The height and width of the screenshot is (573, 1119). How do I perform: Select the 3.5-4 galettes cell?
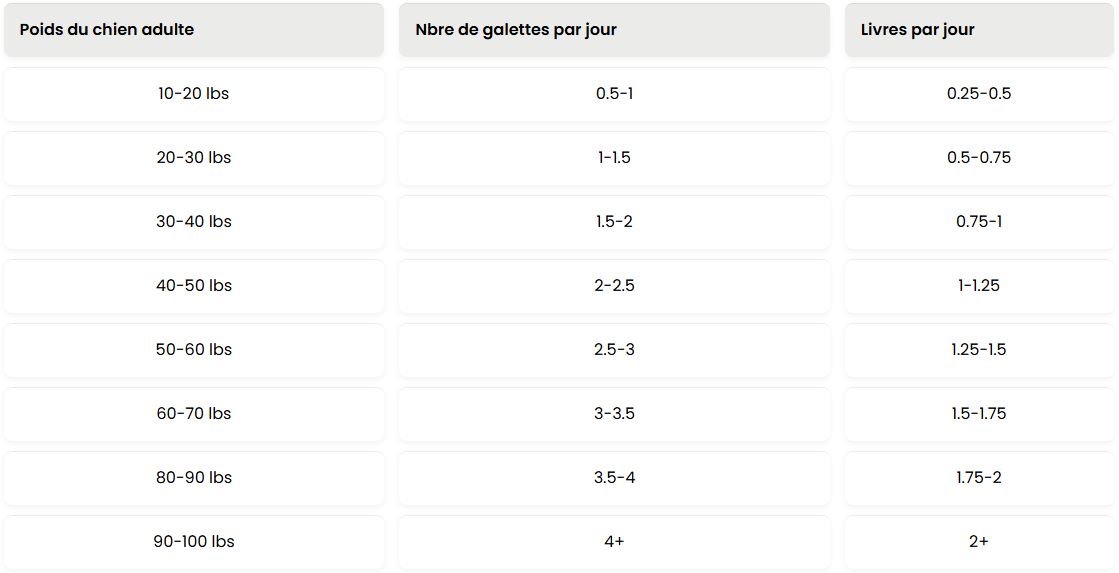coord(614,478)
